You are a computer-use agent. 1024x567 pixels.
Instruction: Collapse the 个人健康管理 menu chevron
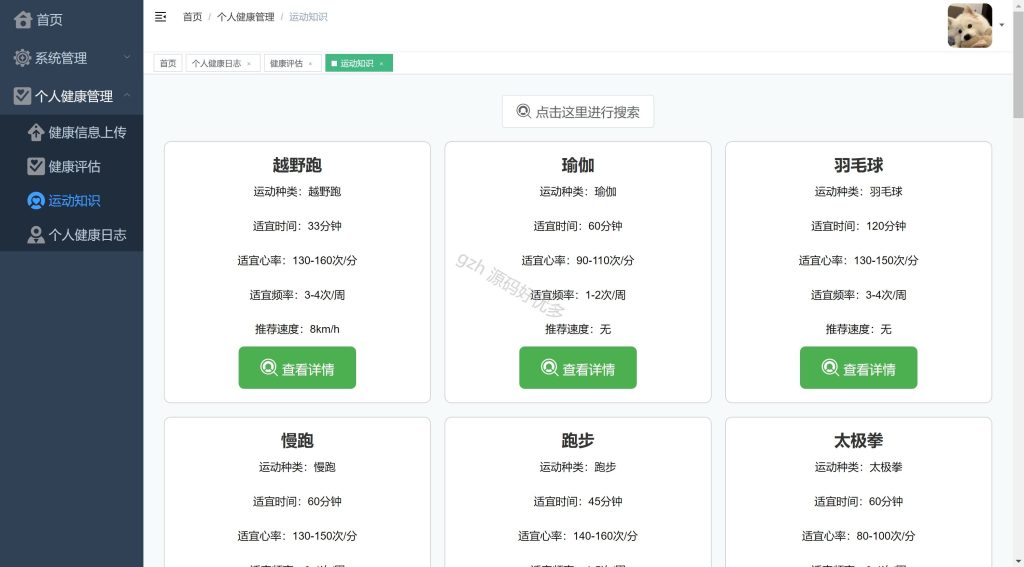coord(127,95)
